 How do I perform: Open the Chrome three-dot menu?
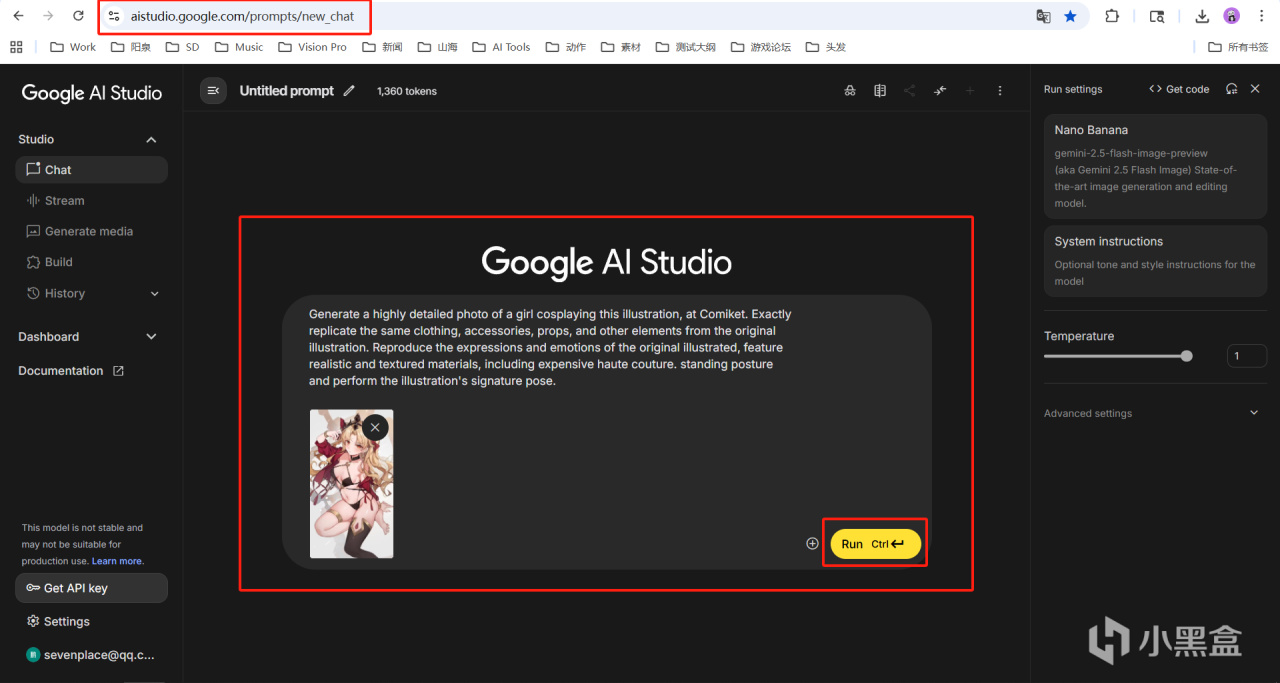coord(1262,16)
